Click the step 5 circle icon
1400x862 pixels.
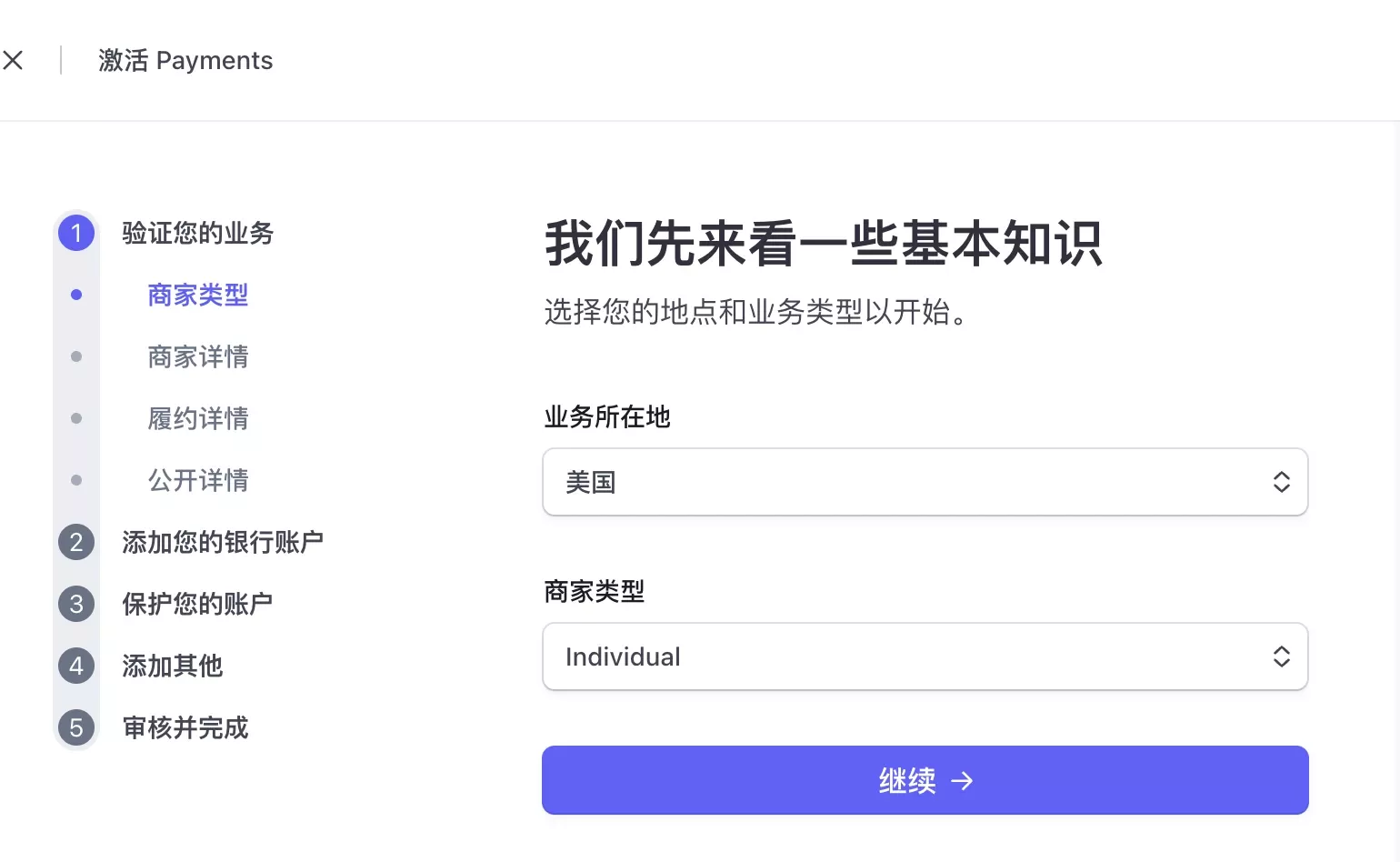click(76, 727)
